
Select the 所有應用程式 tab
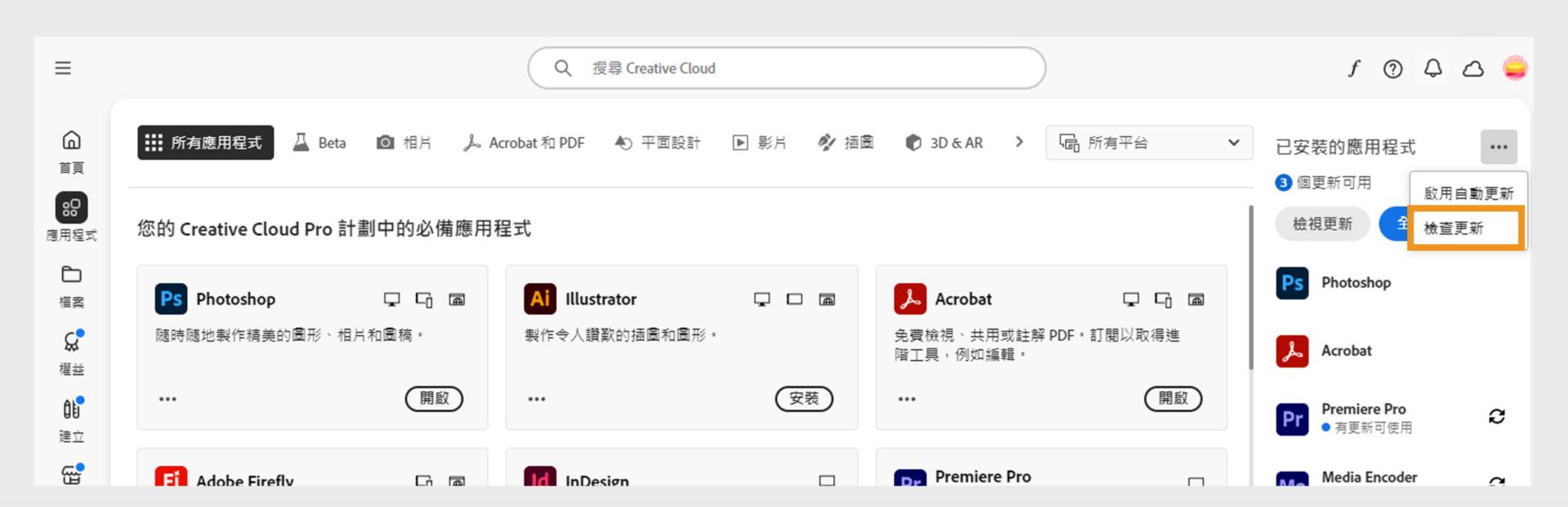coord(205,143)
